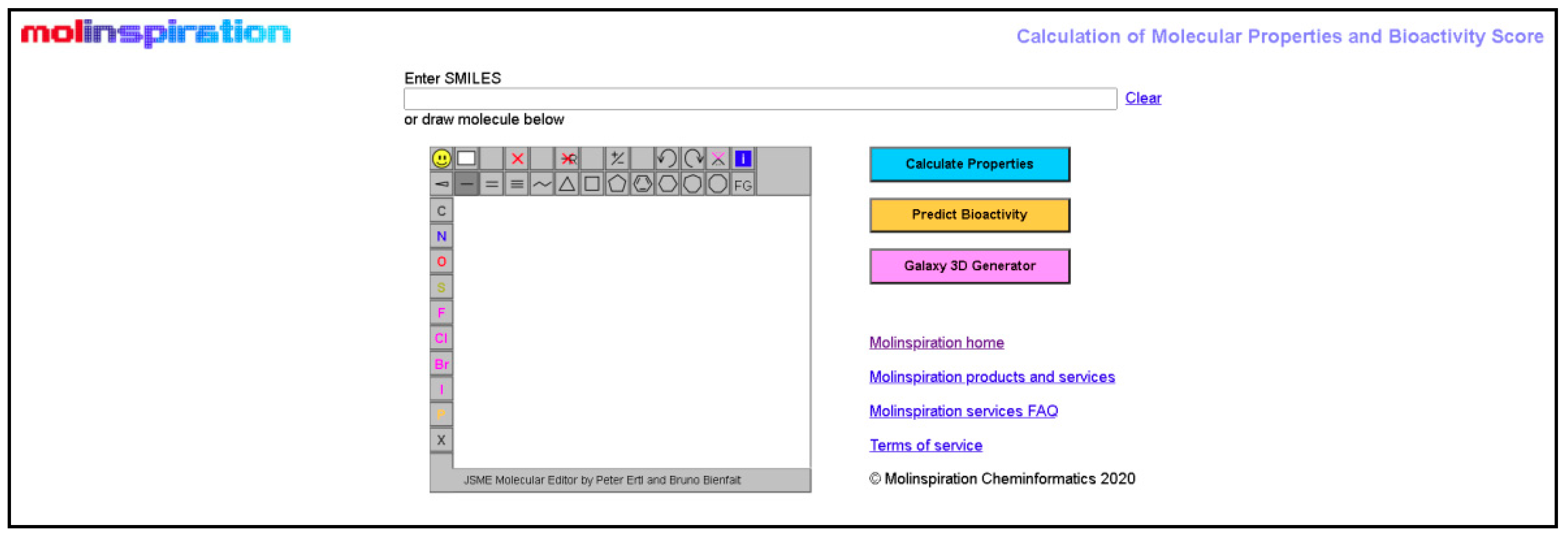
Task: Select the carbon C atom button
Action: point(441,211)
